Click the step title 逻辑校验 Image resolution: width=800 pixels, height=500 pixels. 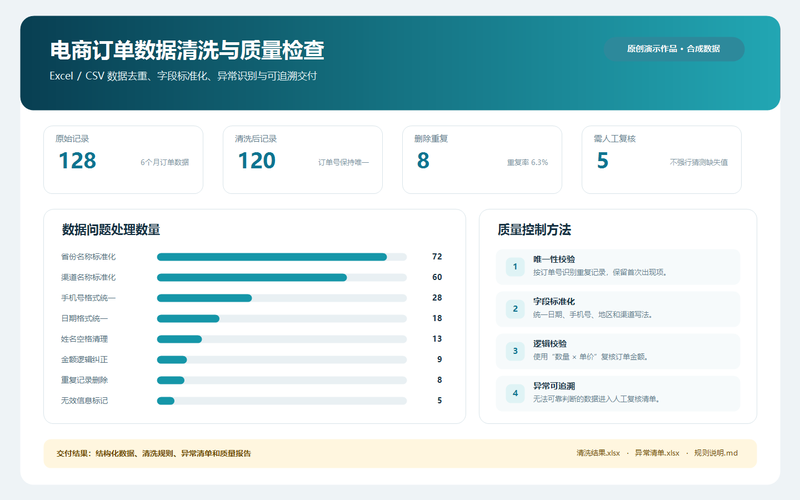tap(550, 344)
